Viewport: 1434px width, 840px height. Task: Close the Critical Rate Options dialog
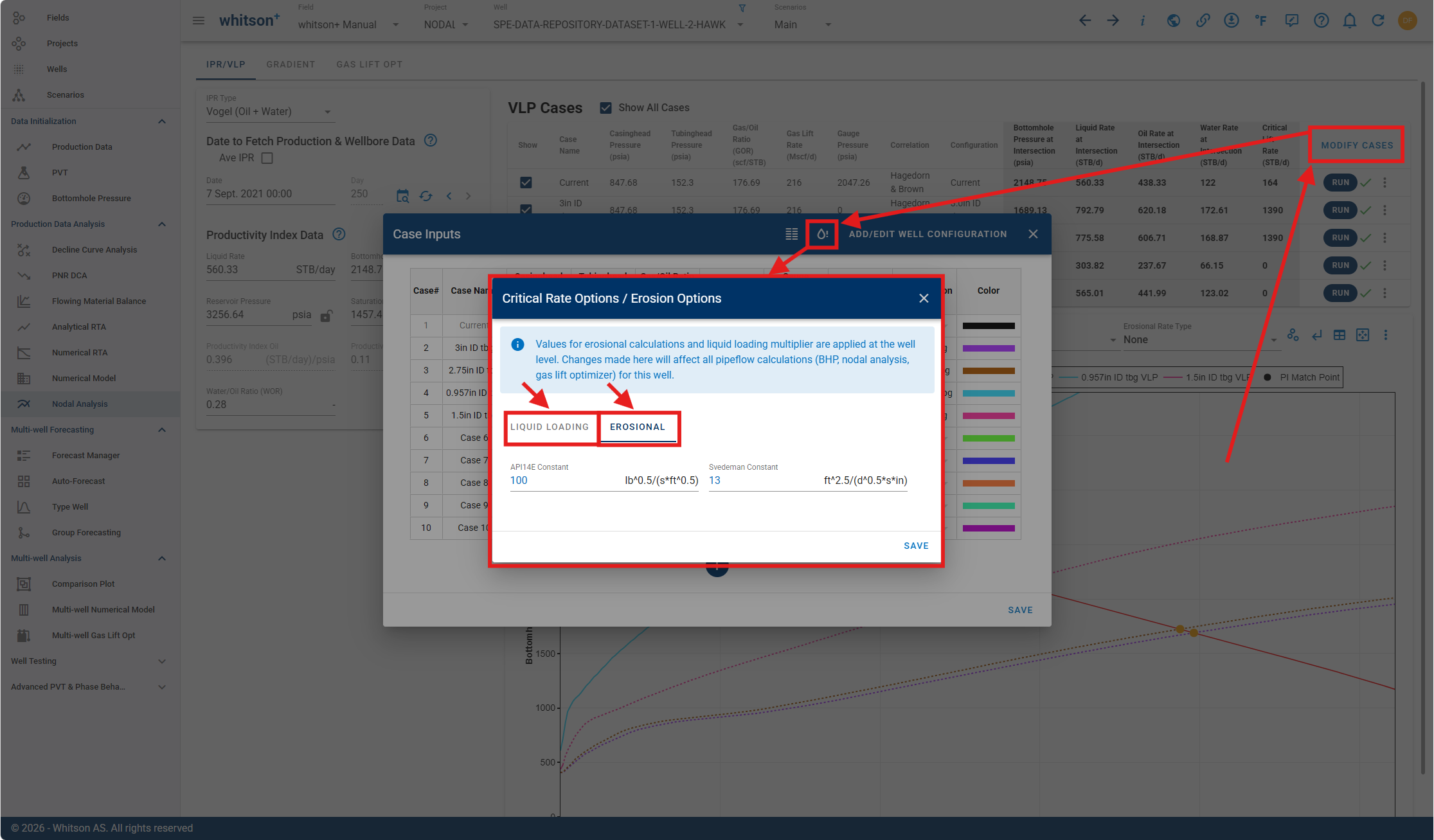(924, 298)
